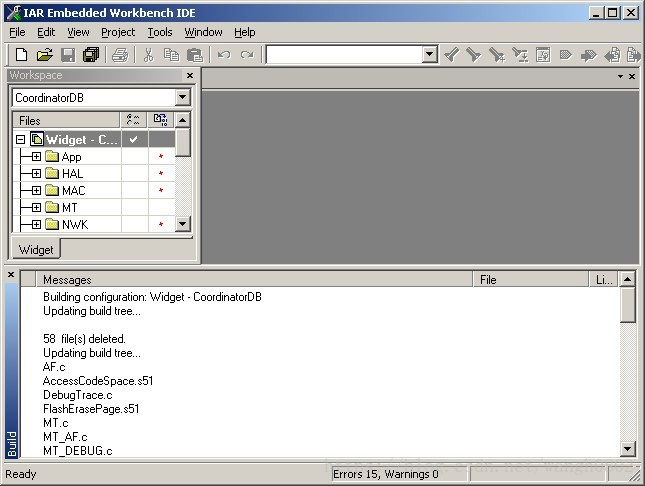Viewport: 645px width, 486px height.
Task: Click the Paste clipboard icon
Action: [195, 54]
